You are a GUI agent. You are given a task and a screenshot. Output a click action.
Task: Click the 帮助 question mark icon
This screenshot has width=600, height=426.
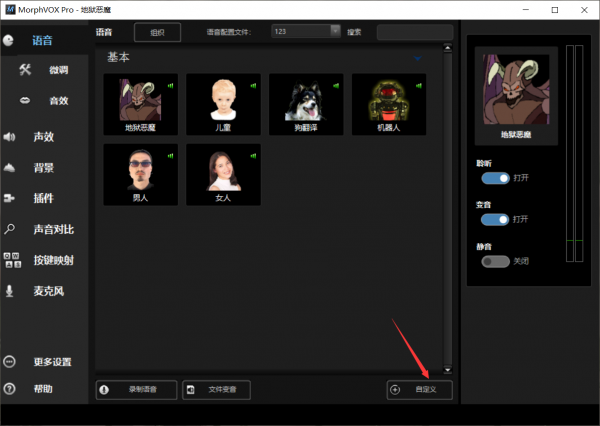9,389
